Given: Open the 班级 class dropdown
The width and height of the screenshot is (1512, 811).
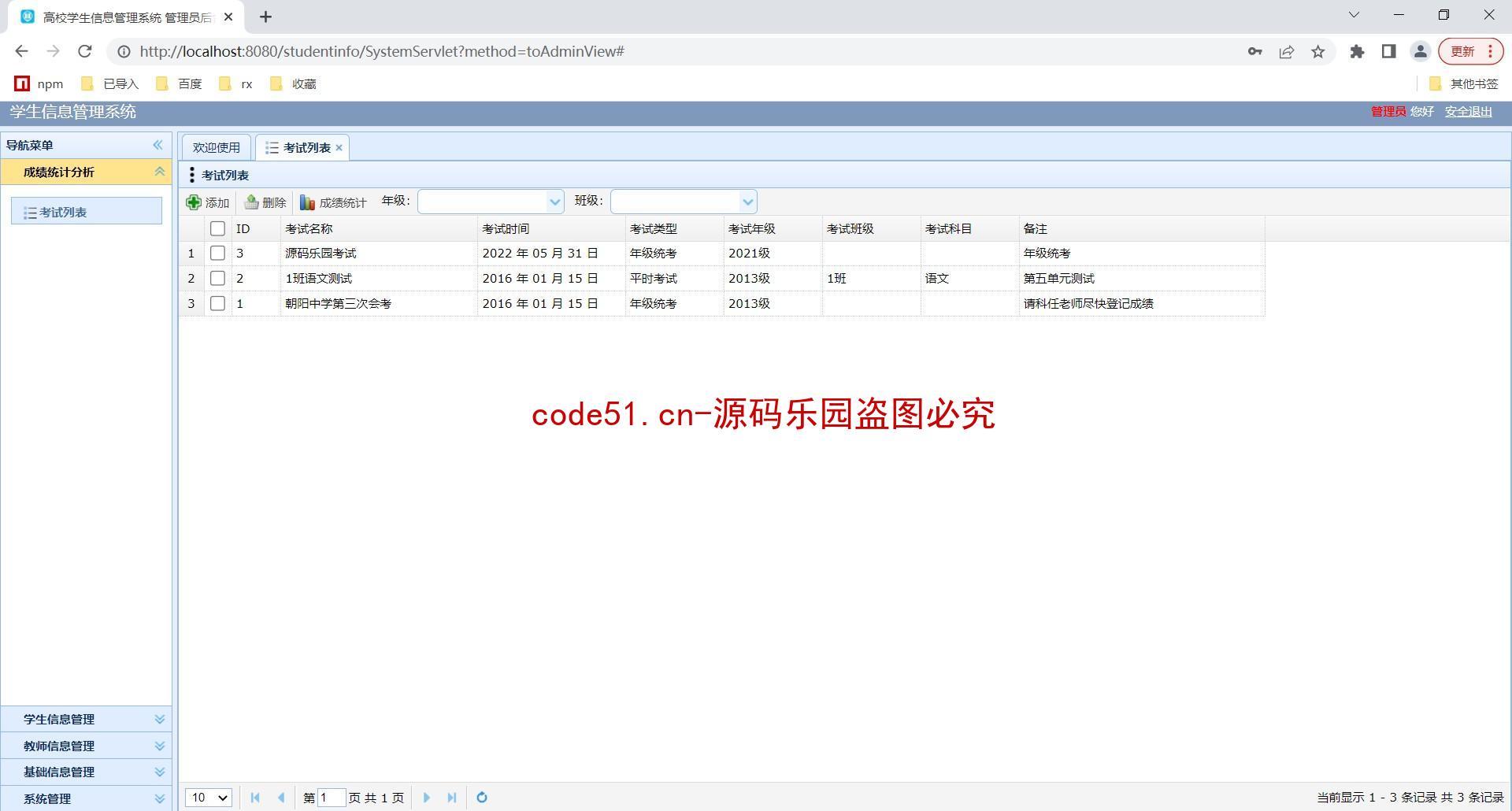Looking at the screenshot, I should [x=747, y=202].
